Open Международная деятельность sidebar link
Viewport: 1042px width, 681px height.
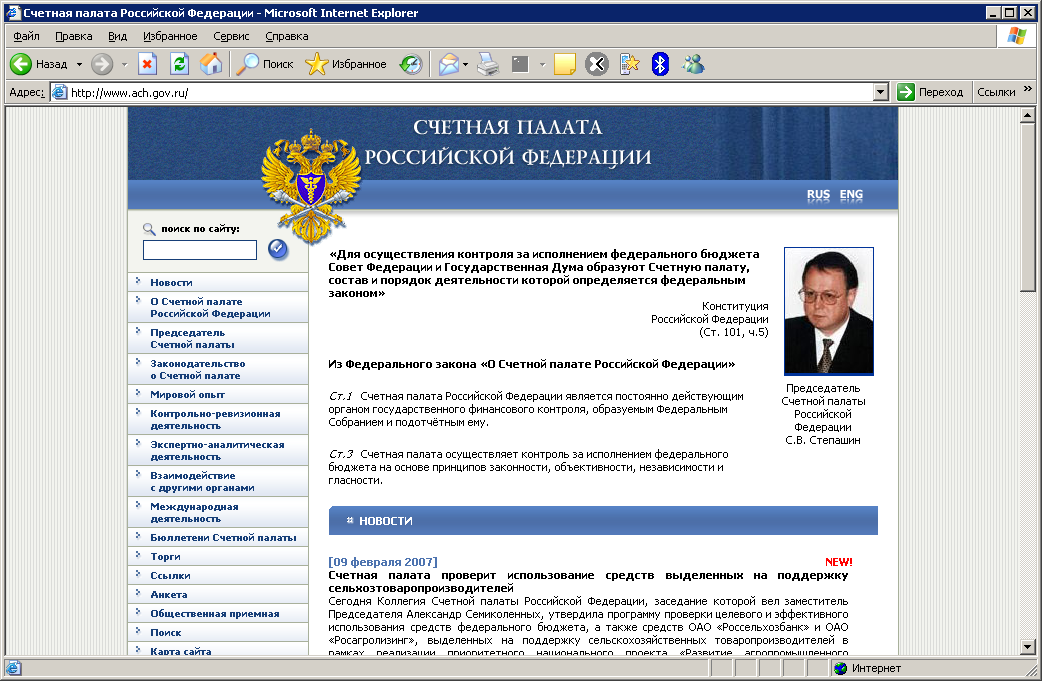[x=194, y=512]
